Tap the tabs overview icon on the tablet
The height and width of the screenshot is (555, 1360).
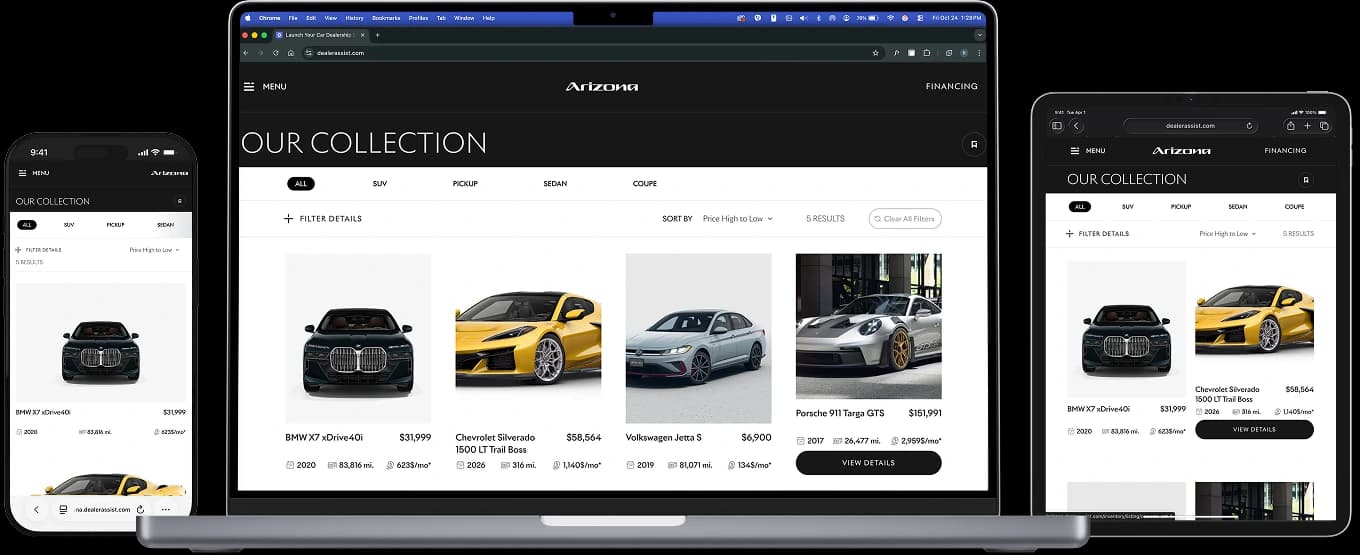click(x=1324, y=126)
